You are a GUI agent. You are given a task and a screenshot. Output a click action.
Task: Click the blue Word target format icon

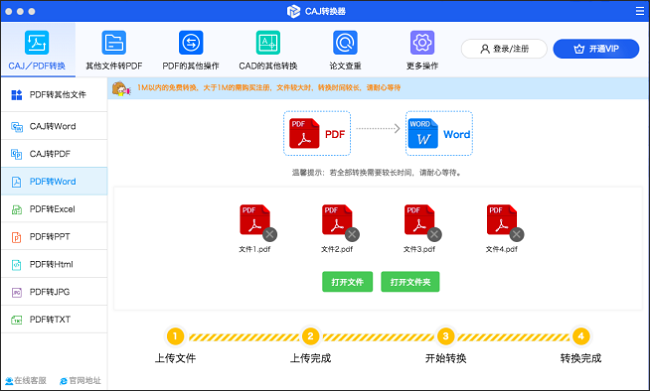click(423, 134)
